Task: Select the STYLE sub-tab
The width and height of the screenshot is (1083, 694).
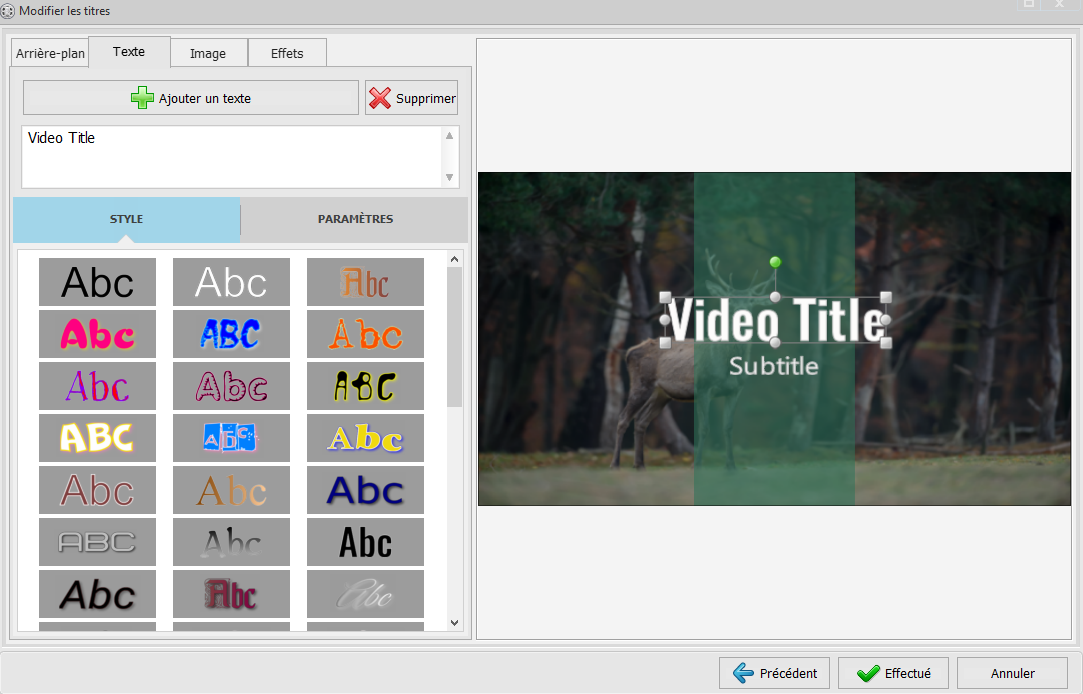Action: (x=126, y=219)
